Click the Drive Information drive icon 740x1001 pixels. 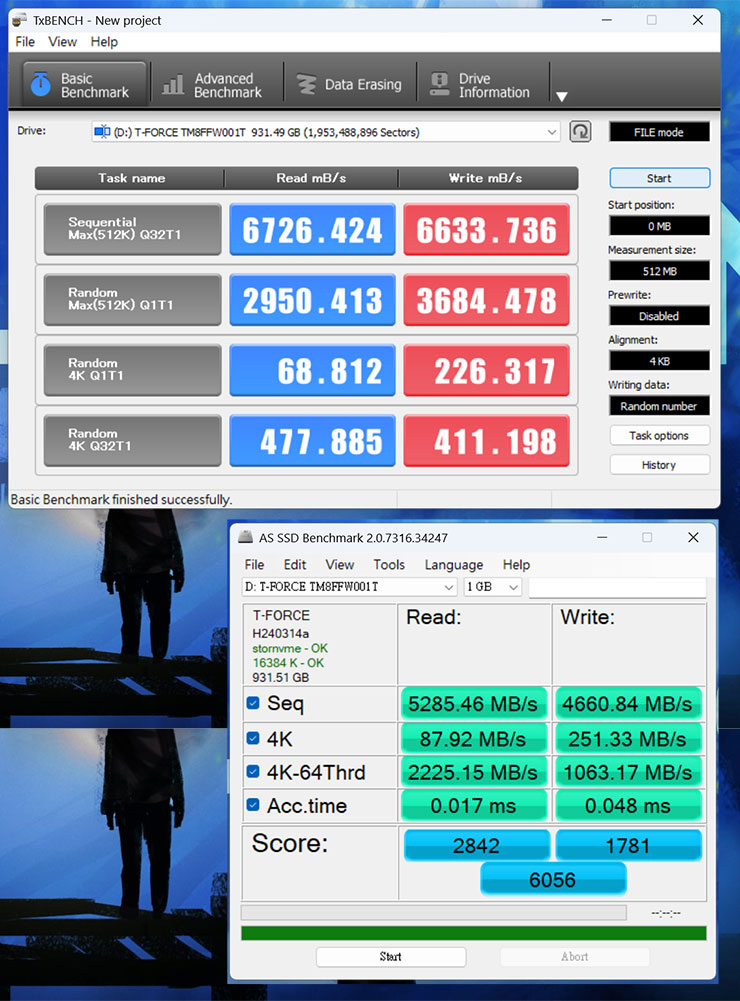(x=439, y=84)
